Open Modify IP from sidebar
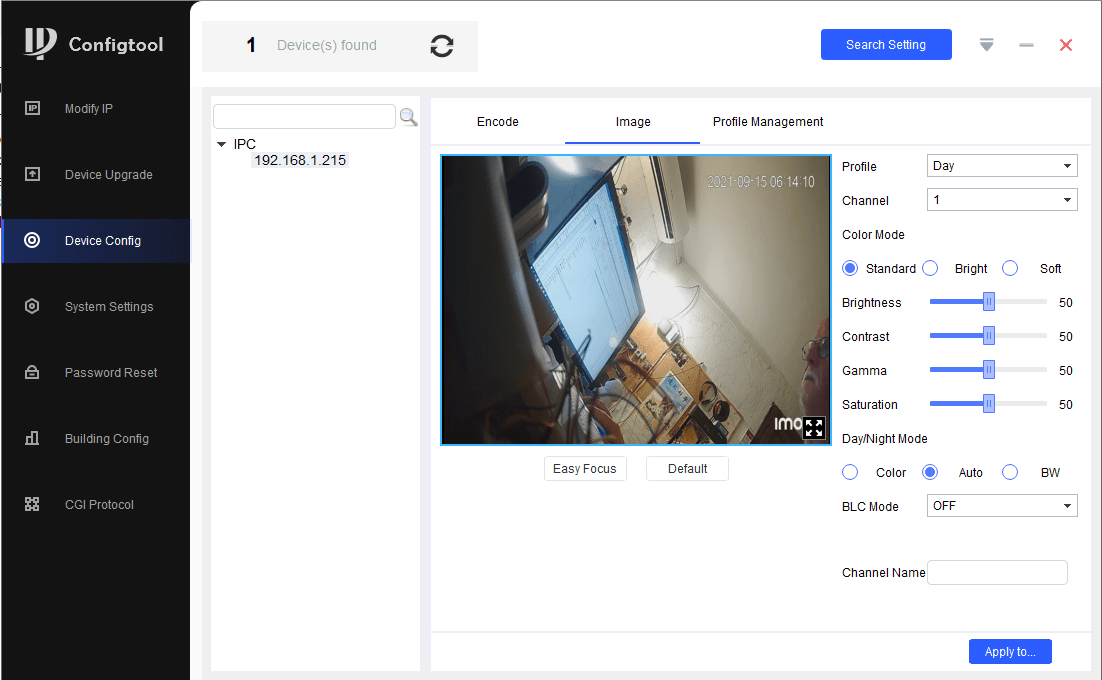Viewport: 1102px width, 680px height. click(95, 109)
